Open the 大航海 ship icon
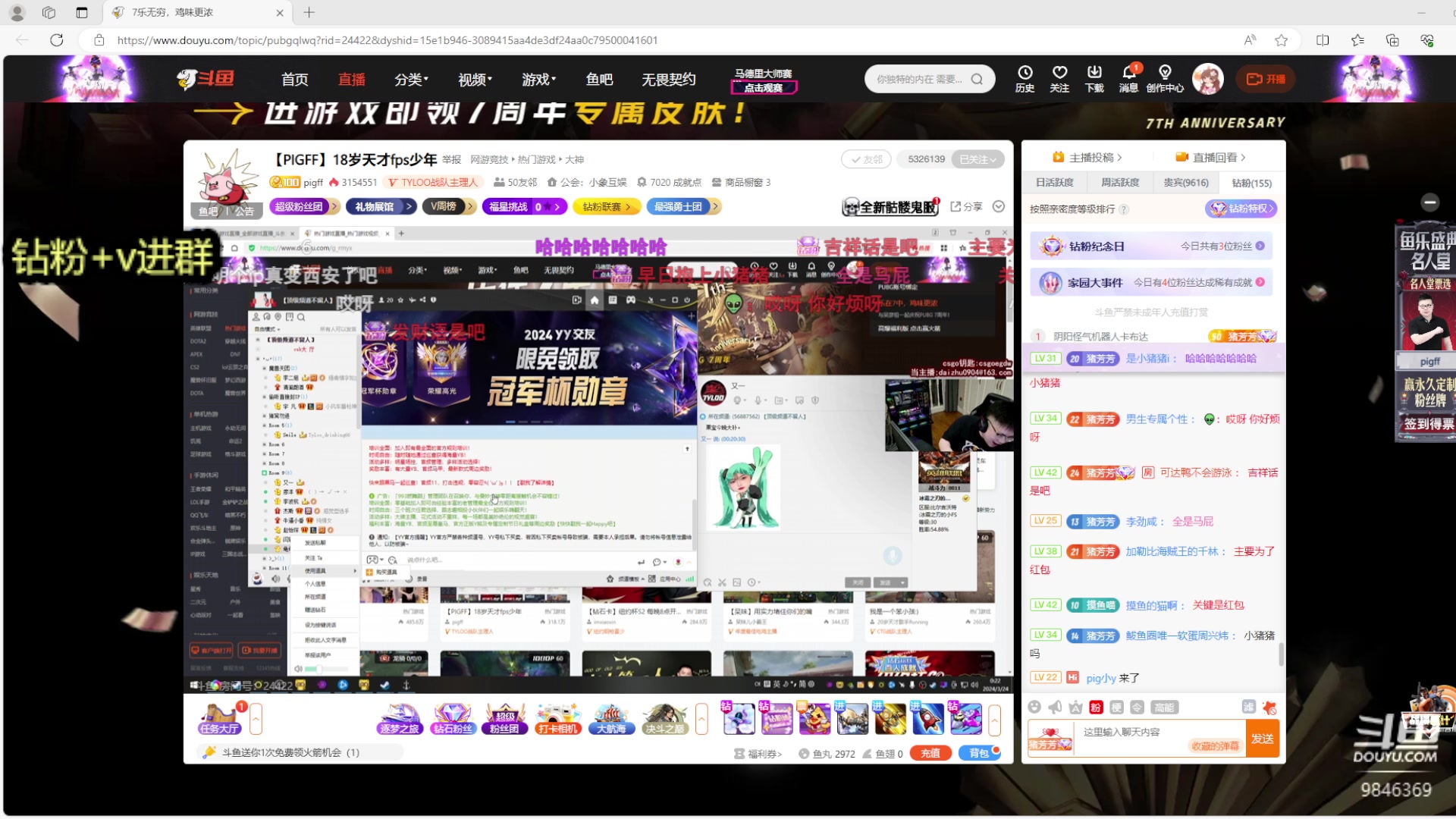 pos(610,719)
